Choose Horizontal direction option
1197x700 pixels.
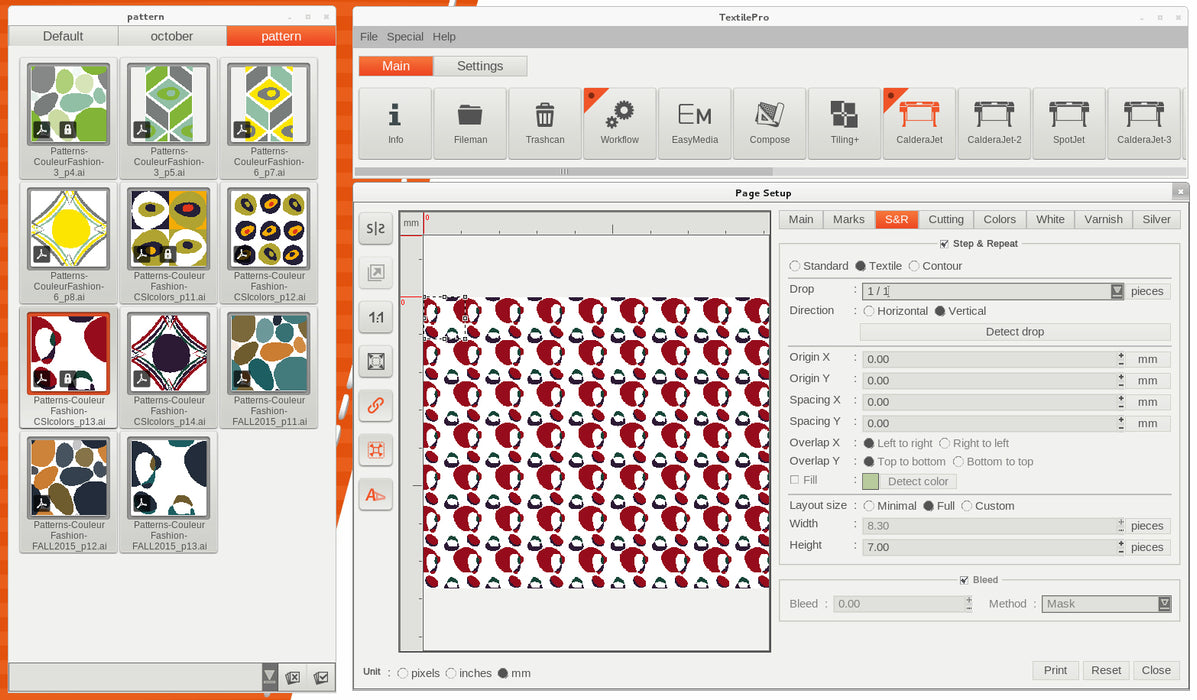click(869, 311)
